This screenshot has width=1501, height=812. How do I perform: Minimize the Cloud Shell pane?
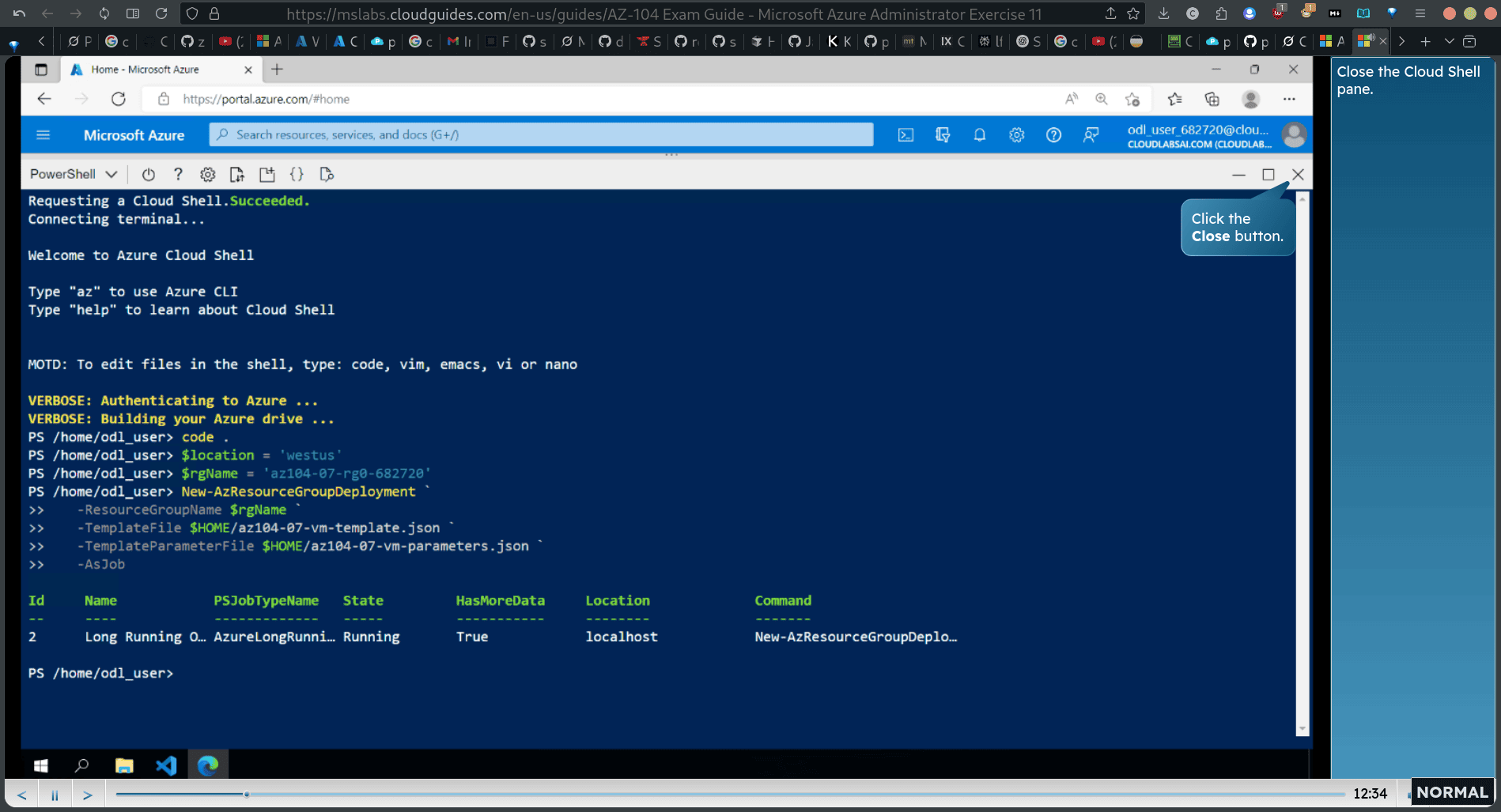click(x=1238, y=175)
